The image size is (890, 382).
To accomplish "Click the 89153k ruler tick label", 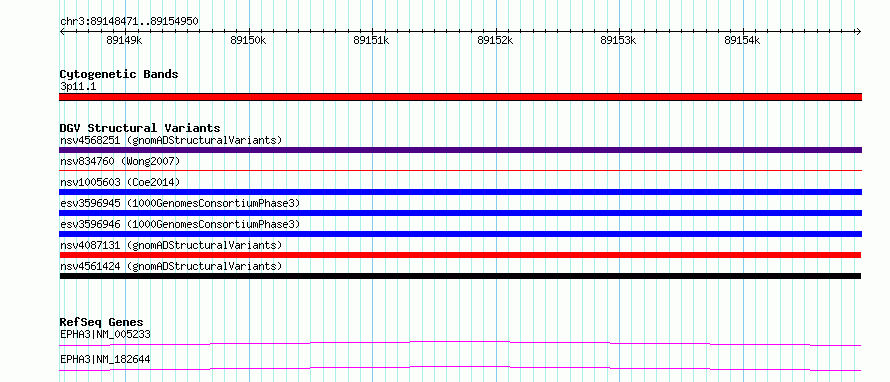I will click(619, 41).
